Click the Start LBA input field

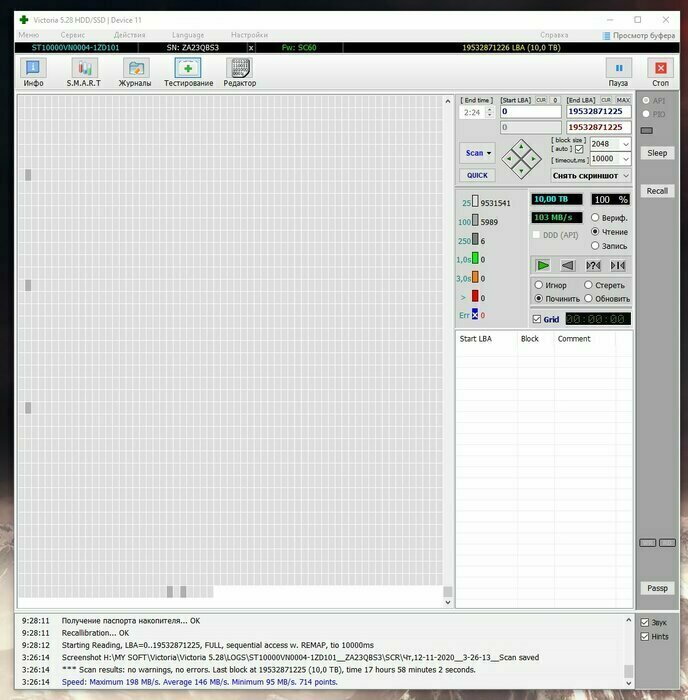pyautogui.click(x=530, y=112)
